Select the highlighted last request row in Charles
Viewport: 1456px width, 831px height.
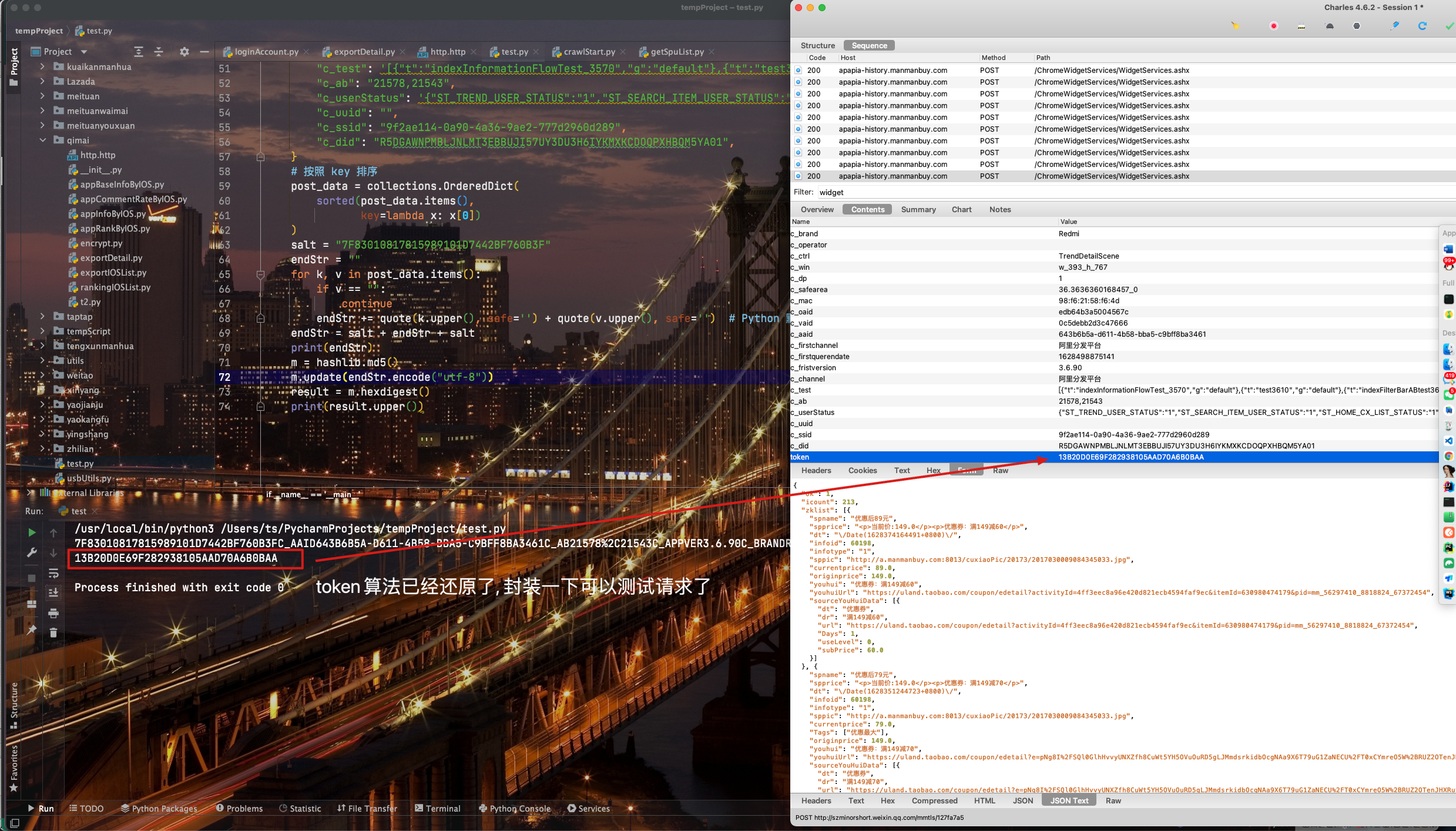[x=1122, y=176]
